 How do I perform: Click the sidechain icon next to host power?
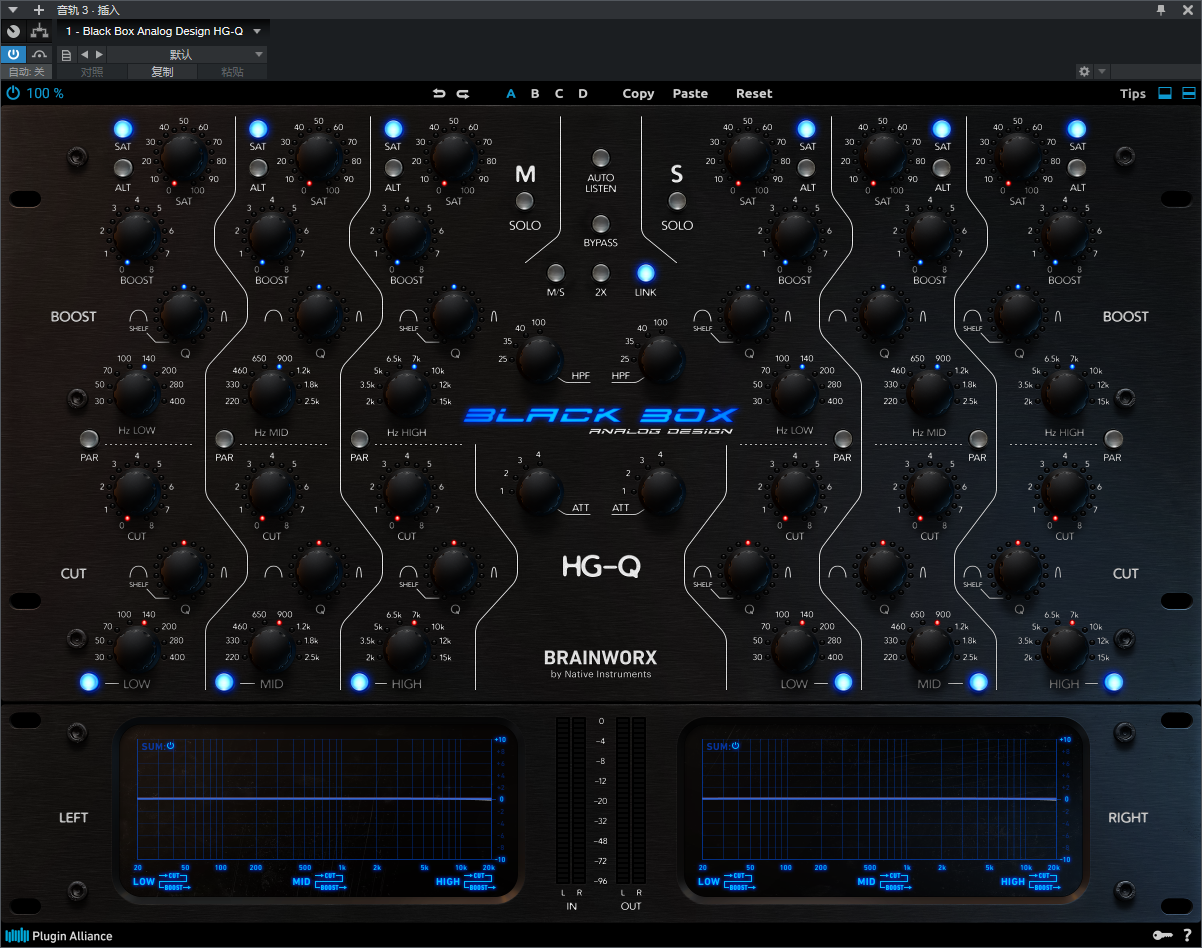(39, 54)
